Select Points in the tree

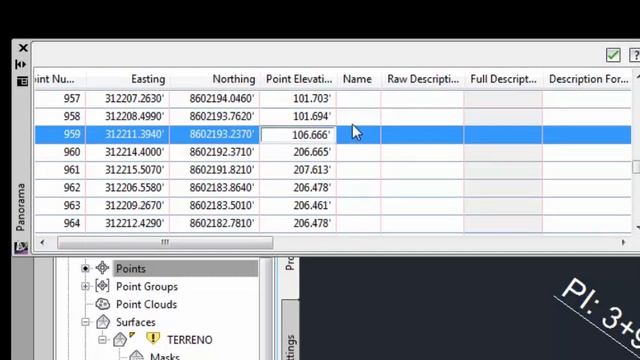coord(131,269)
